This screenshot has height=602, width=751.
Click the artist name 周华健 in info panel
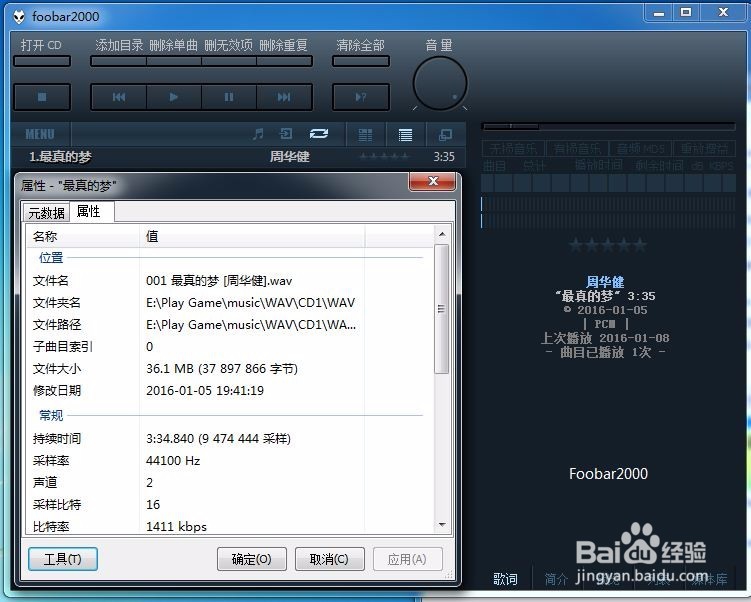[x=605, y=282]
